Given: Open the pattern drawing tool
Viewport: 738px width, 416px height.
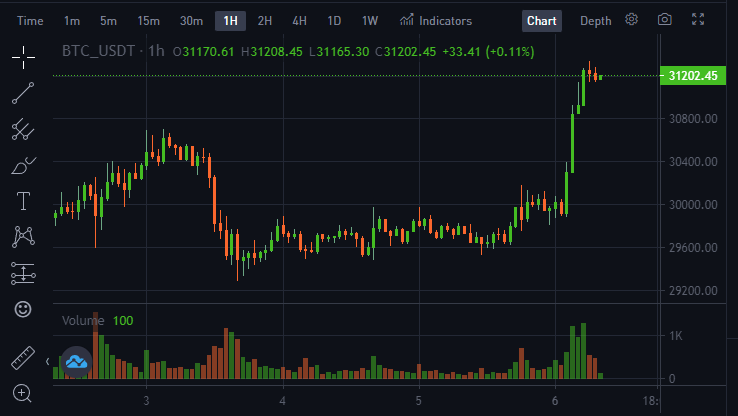Looking at the screenshot, I should point(23,237).
